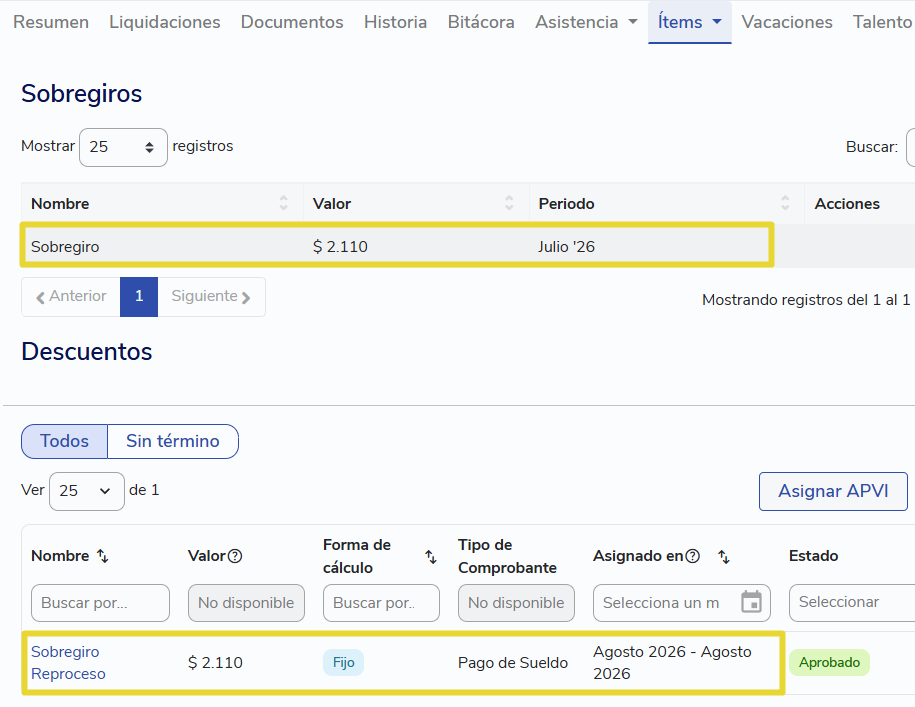Sort by Forma de cálculo arrows
The image size is (915, 707).
pyautogui.click(x=431, y=556)
